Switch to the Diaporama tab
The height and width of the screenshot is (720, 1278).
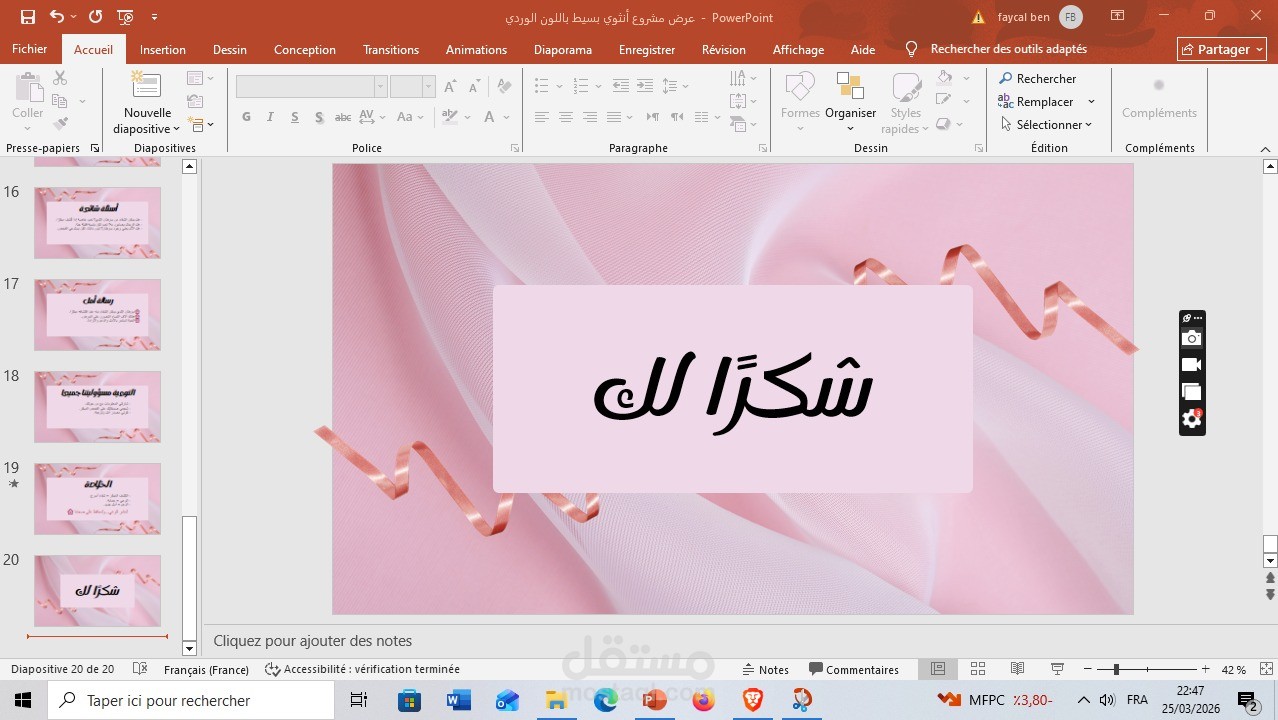pyautogui.click(x=563, y=49)
